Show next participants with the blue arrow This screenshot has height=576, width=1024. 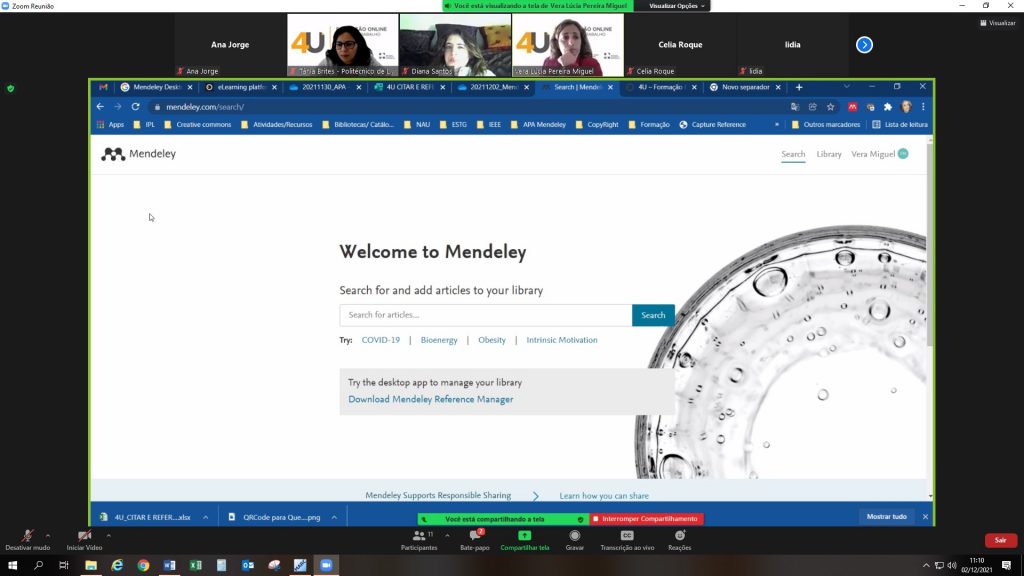coord(864,45)
